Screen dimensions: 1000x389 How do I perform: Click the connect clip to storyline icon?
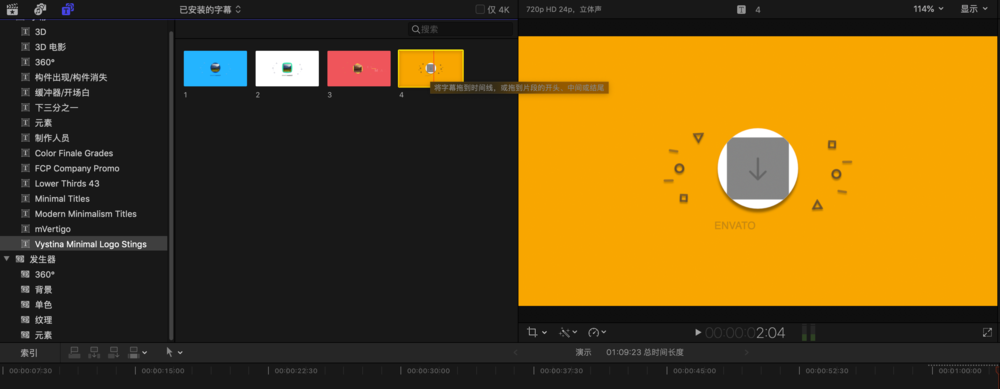(74, 352)
